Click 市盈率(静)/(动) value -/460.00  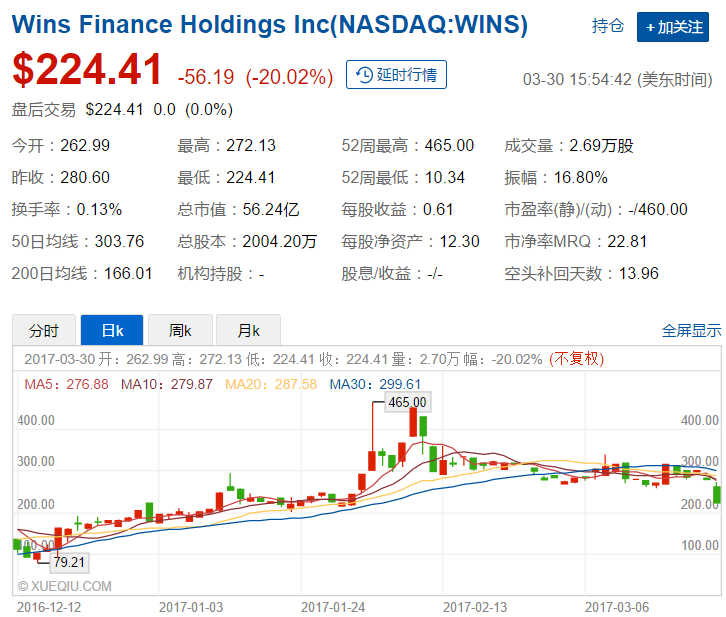point(657,209)
